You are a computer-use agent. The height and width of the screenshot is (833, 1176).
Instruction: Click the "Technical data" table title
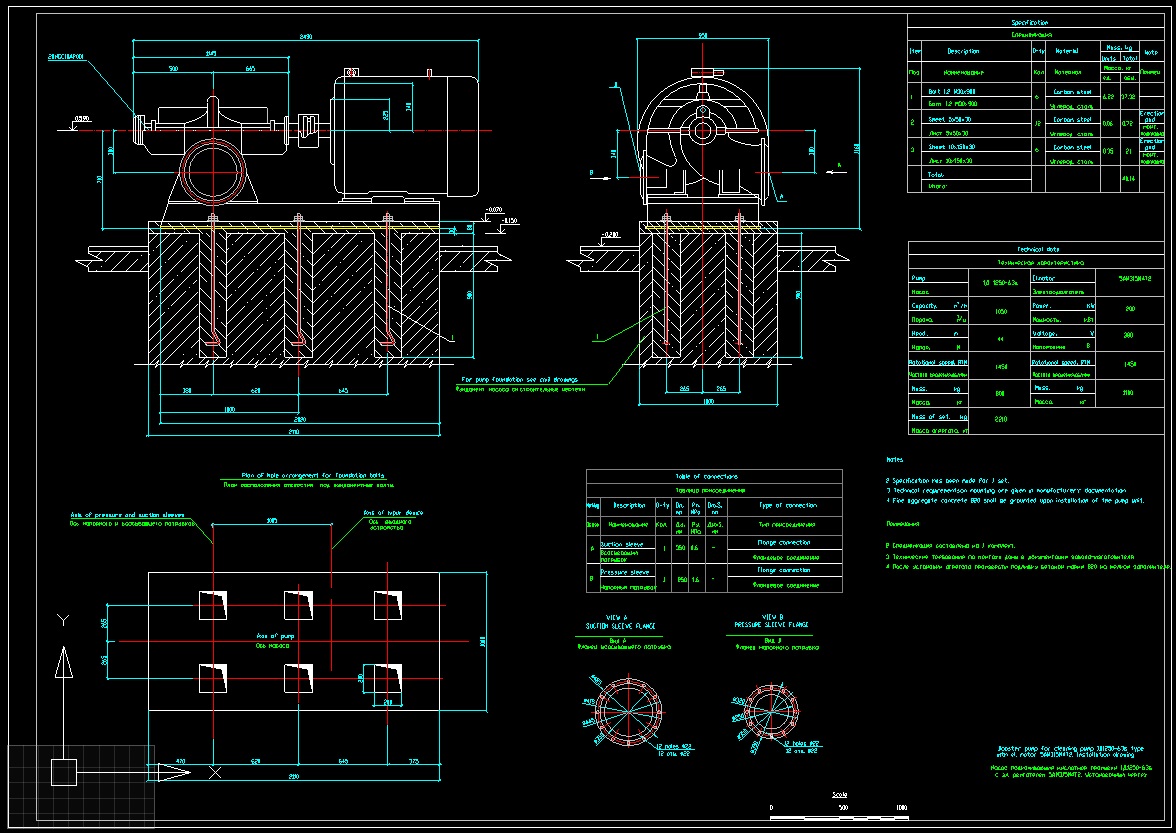coord(1038,249)
